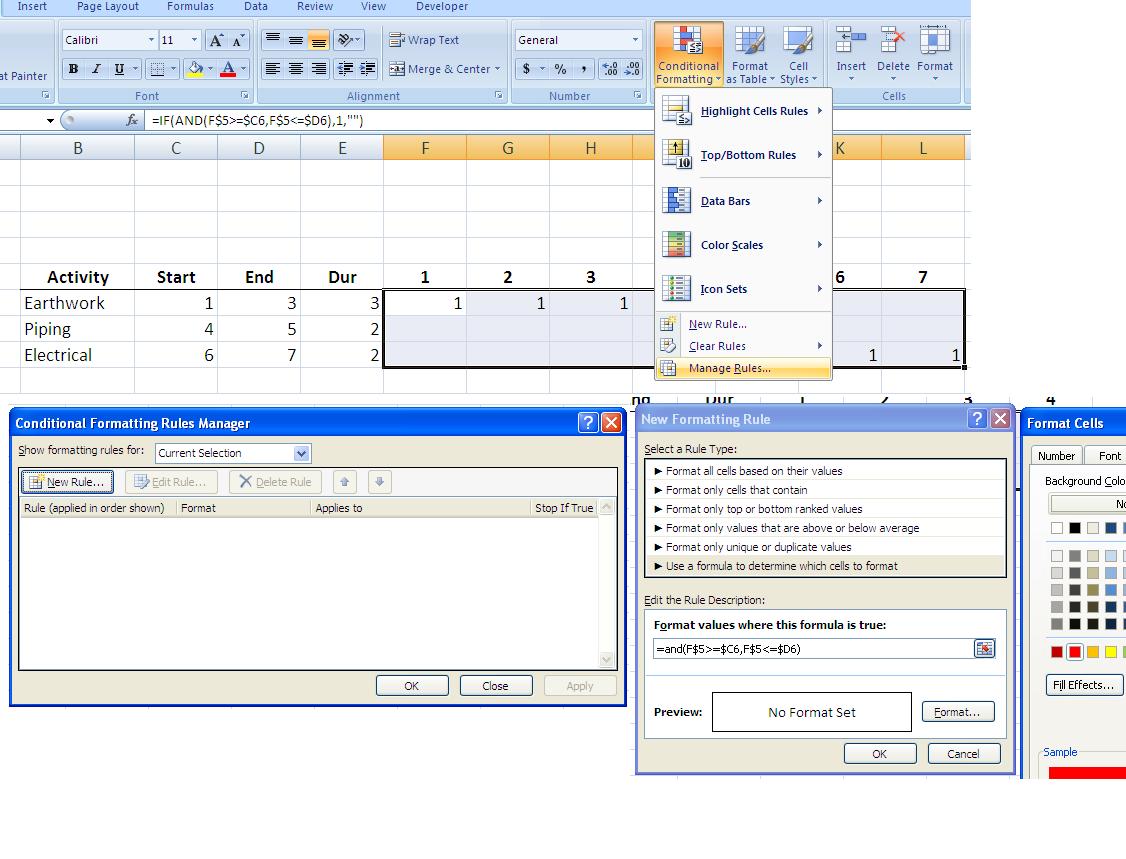This screenshot has width=1126, height=859.
Task: Click the Orientation text rotation icon
Action: point(346,40)
